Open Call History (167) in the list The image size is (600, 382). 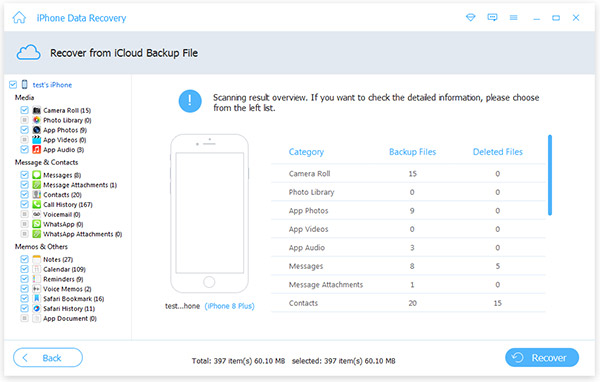(x=68, y=204)
